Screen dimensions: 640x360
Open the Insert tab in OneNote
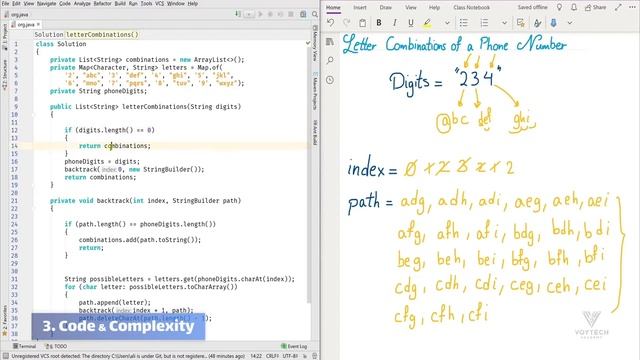pyautogui.click(x=360, y=7)
